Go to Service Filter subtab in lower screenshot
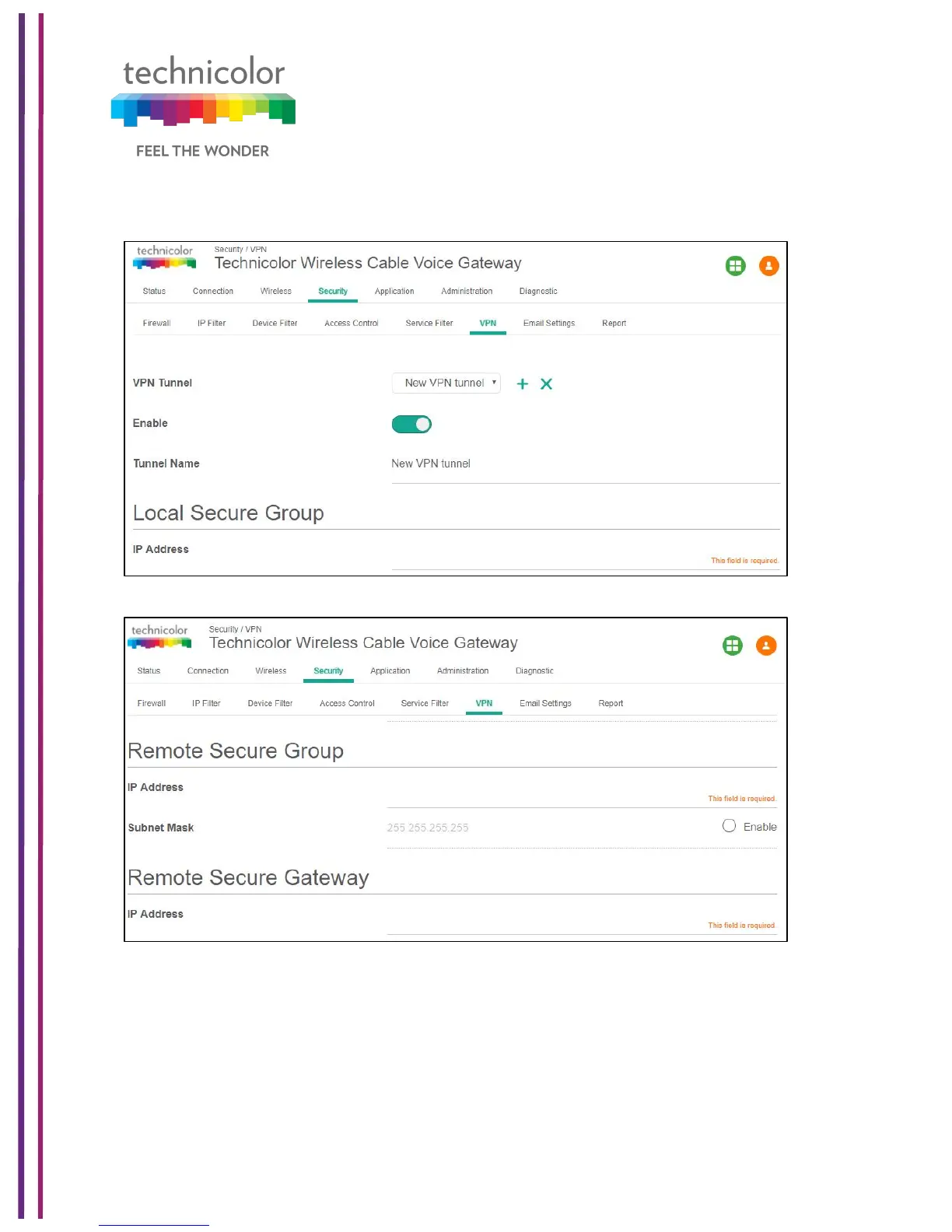Image resolution: width=952 pixels, height=1232 pixels. (x=425, y=703)
